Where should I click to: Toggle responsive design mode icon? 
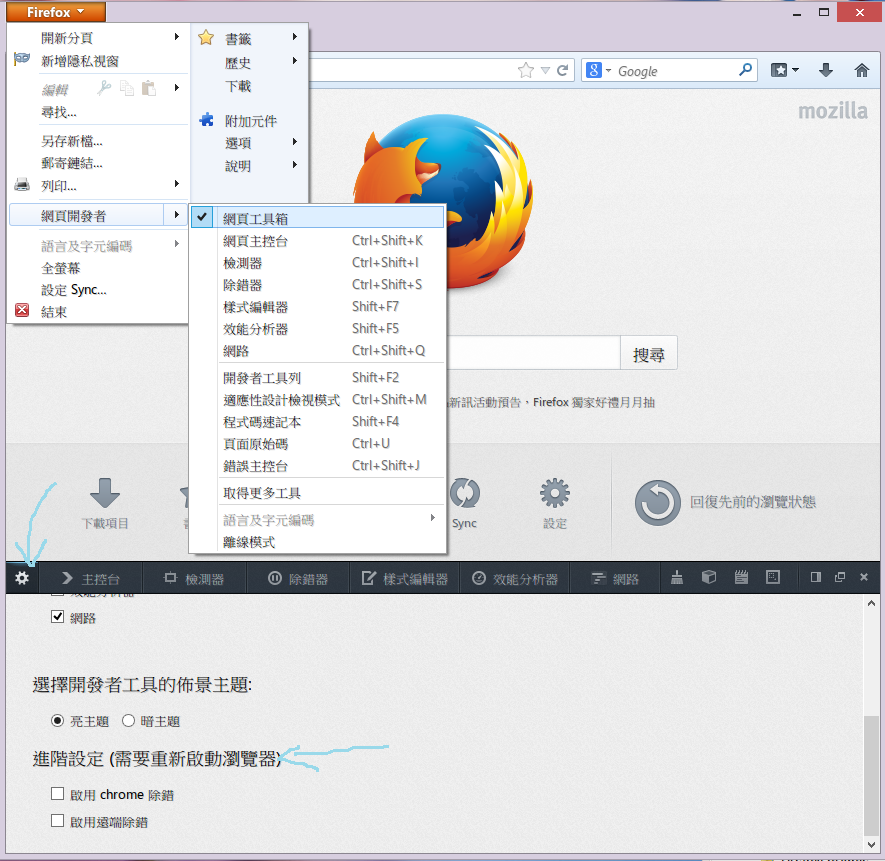pyautogui.click(x=772, y=578)
